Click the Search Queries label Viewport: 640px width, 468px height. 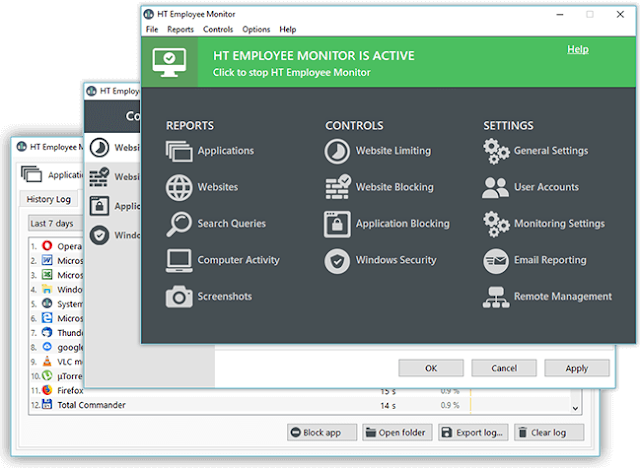(231, 224)
